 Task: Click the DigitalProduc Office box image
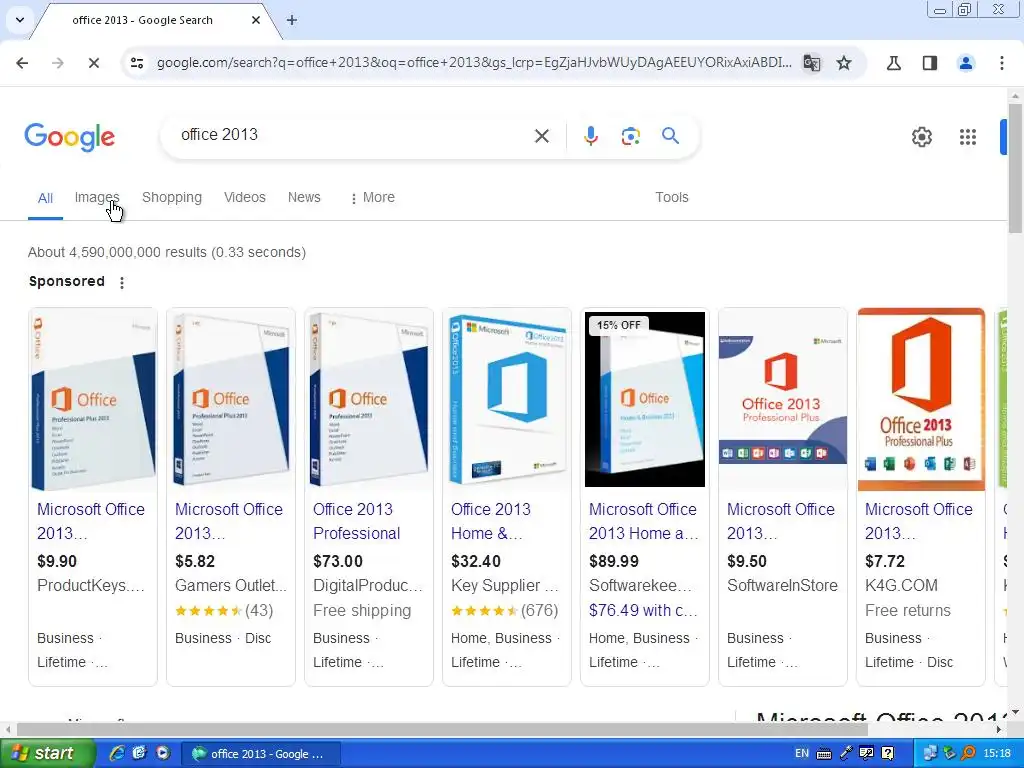(369, 400)
